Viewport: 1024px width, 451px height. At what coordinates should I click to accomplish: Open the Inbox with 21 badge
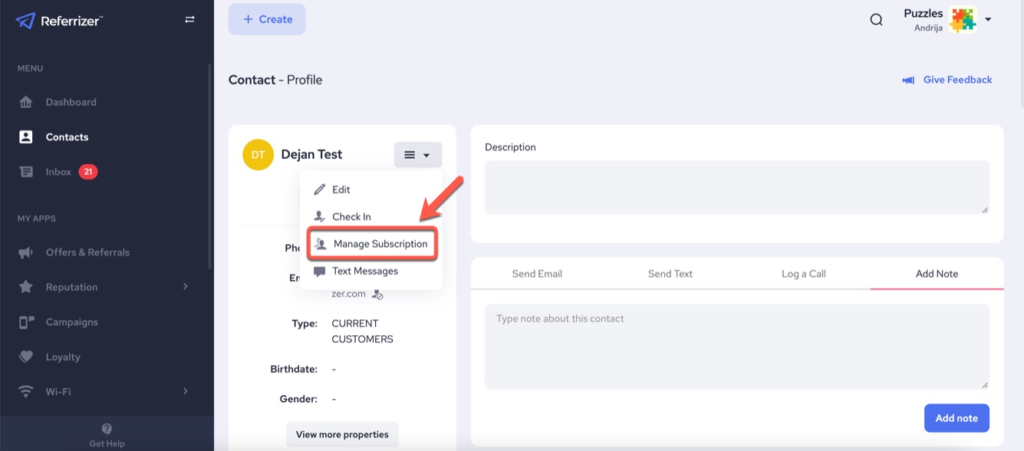[59, 172]
